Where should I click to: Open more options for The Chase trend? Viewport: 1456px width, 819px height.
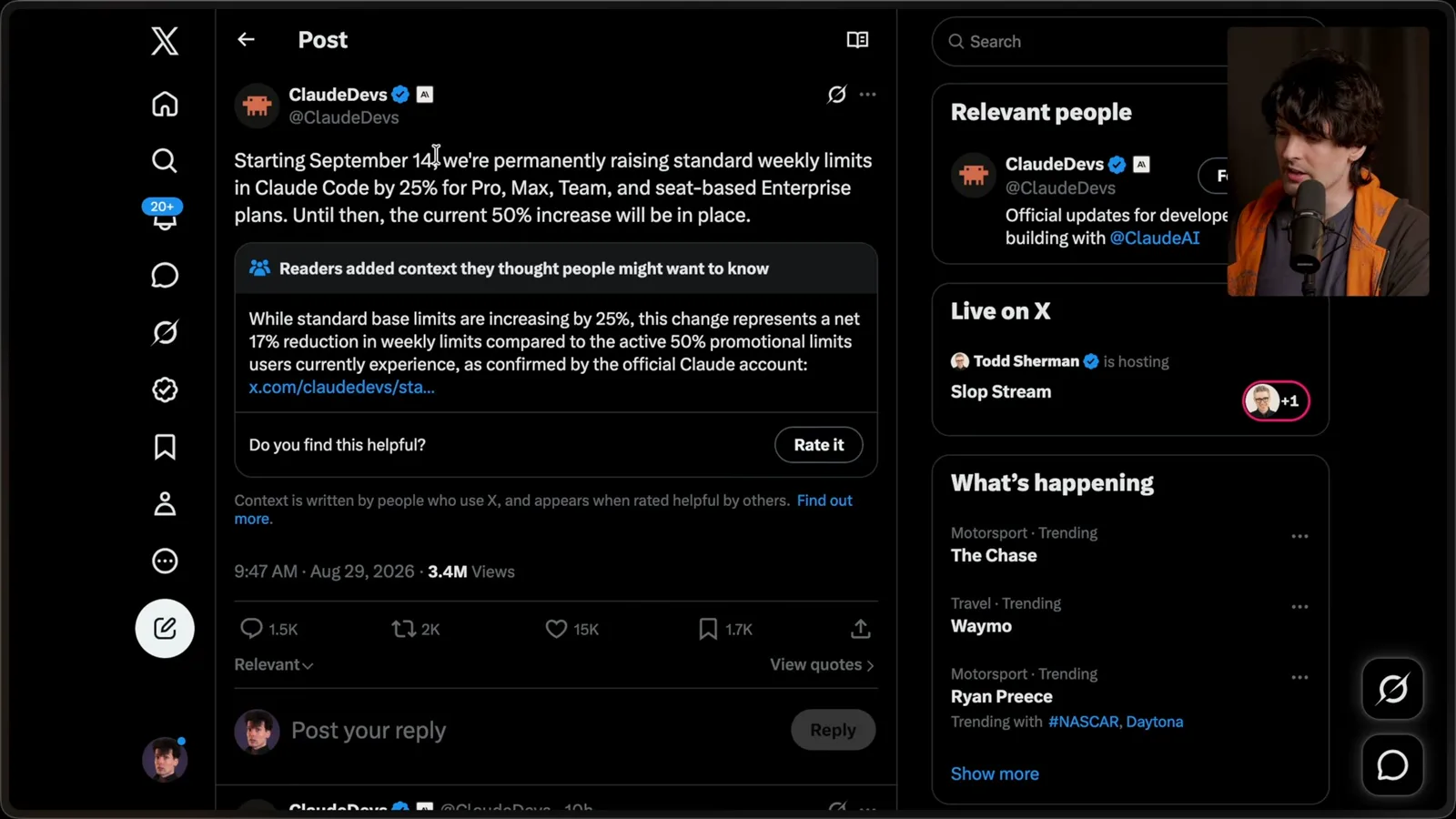[x=1299, y=536]
